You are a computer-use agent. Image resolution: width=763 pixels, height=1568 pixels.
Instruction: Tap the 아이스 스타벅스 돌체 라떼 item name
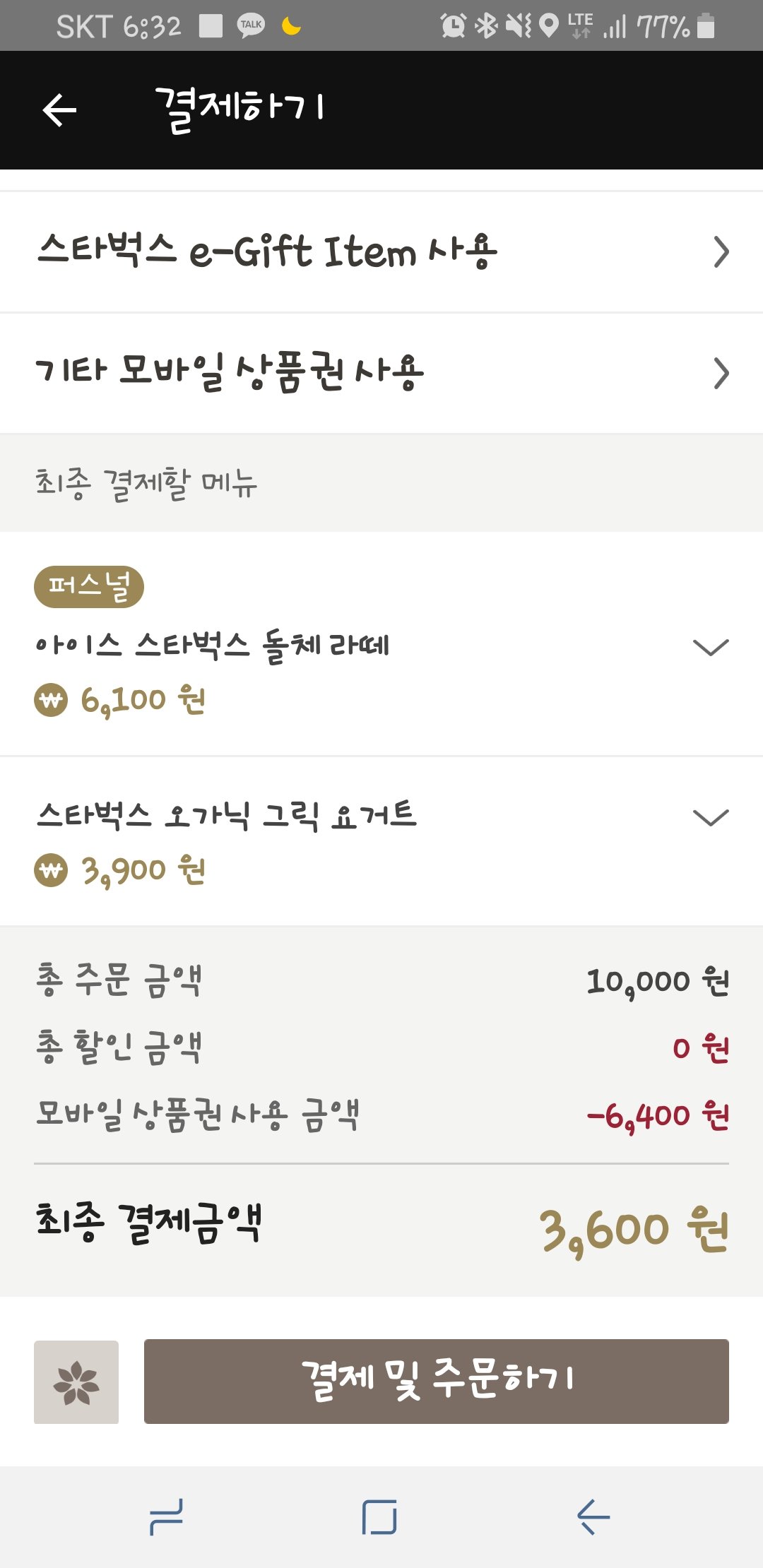coord(213,646)
